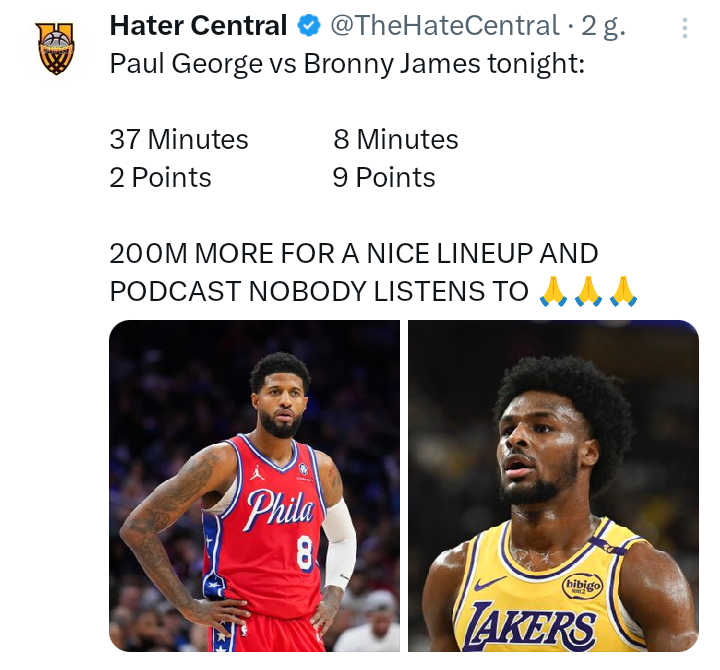Click the hibigo patch on Lakers jersey
Viewport: 720px width, 670px height.
[582, 586]
